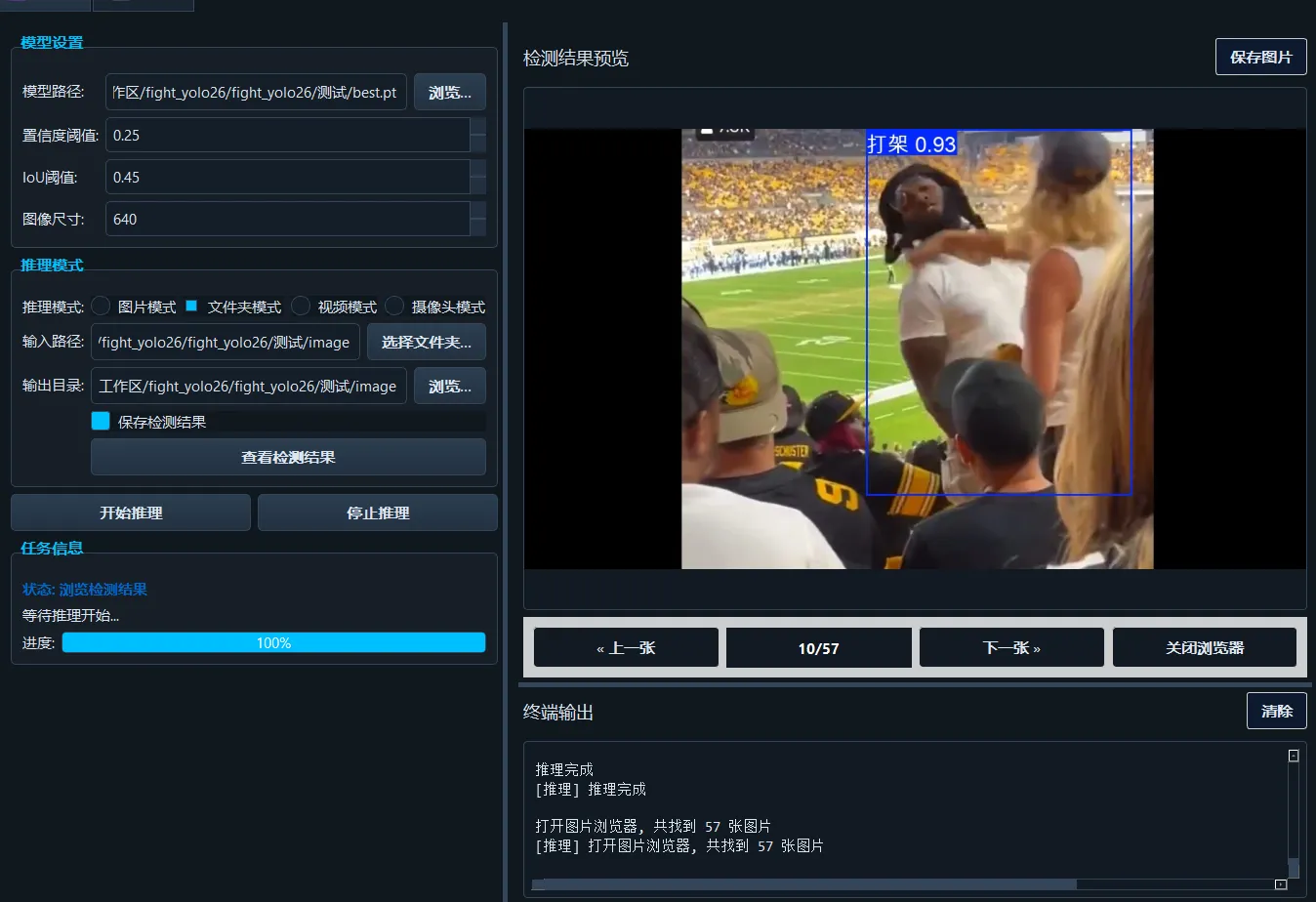Click the 'IoU阈值:' label
The image size is (1316, 902).
(x=50, y=178)
